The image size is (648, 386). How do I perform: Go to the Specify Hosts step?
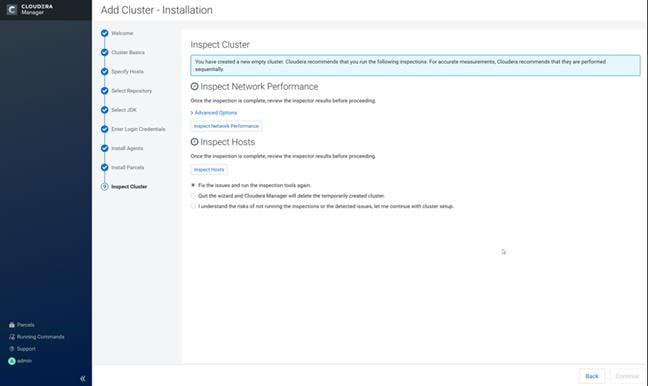(127, 71)
